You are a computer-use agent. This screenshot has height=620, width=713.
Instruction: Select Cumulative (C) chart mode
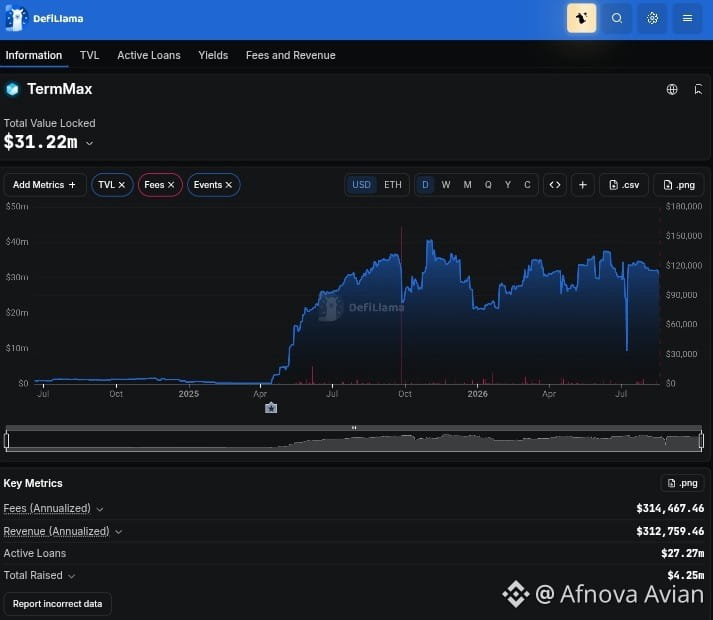click(x=527, y=185)
